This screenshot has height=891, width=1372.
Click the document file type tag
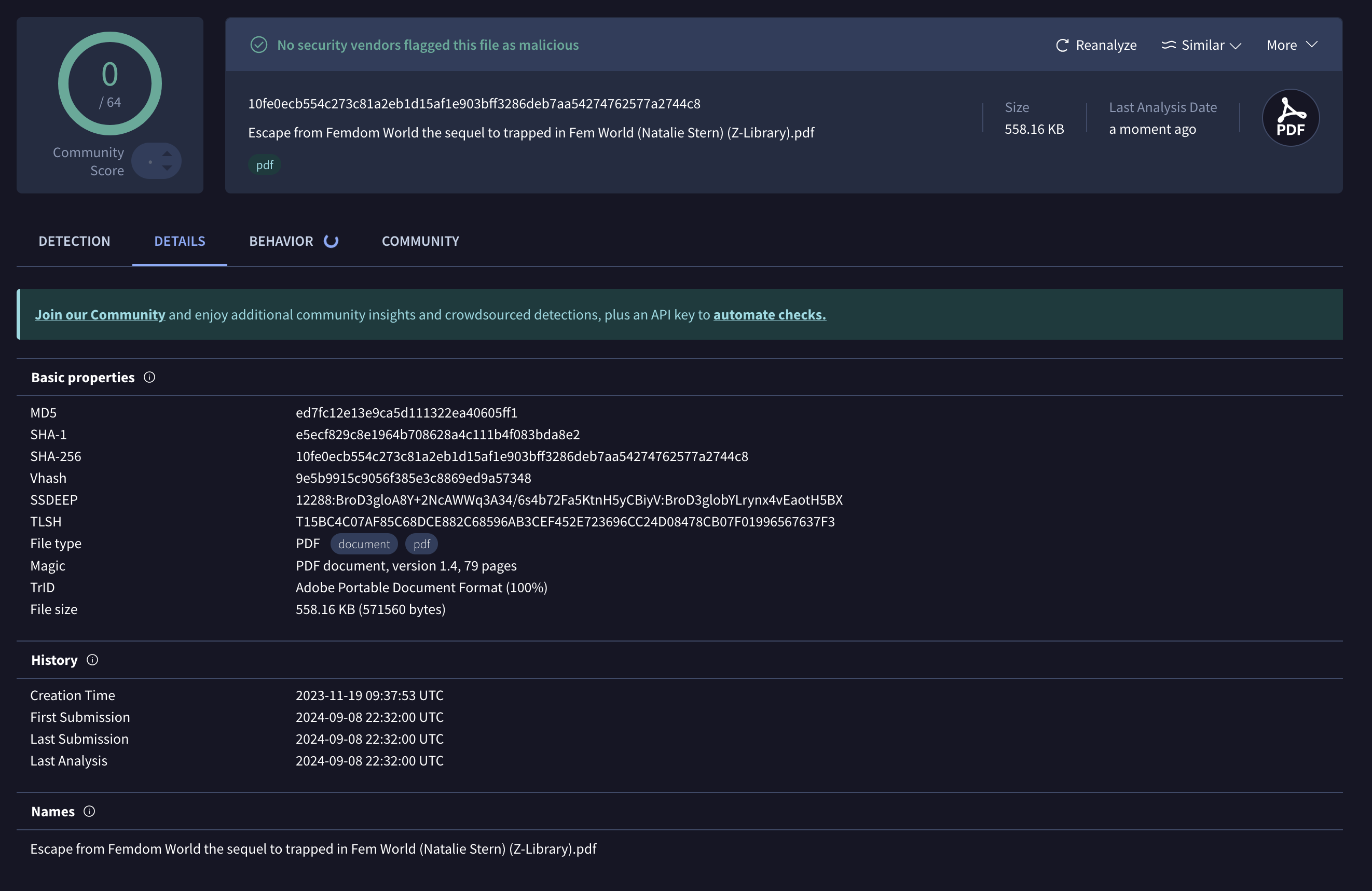364,544
